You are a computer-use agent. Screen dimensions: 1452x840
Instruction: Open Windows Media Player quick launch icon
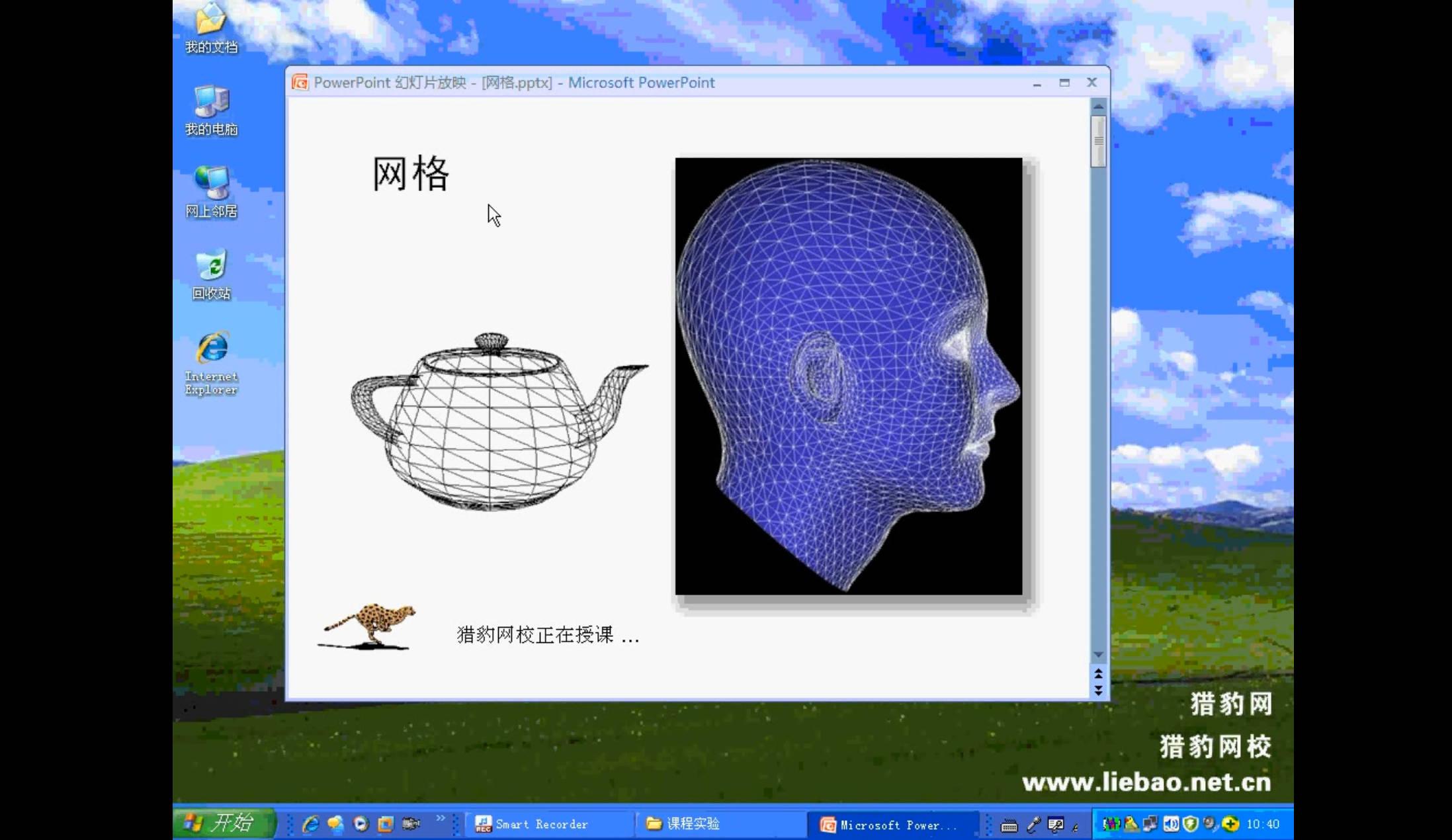(361, 823)
